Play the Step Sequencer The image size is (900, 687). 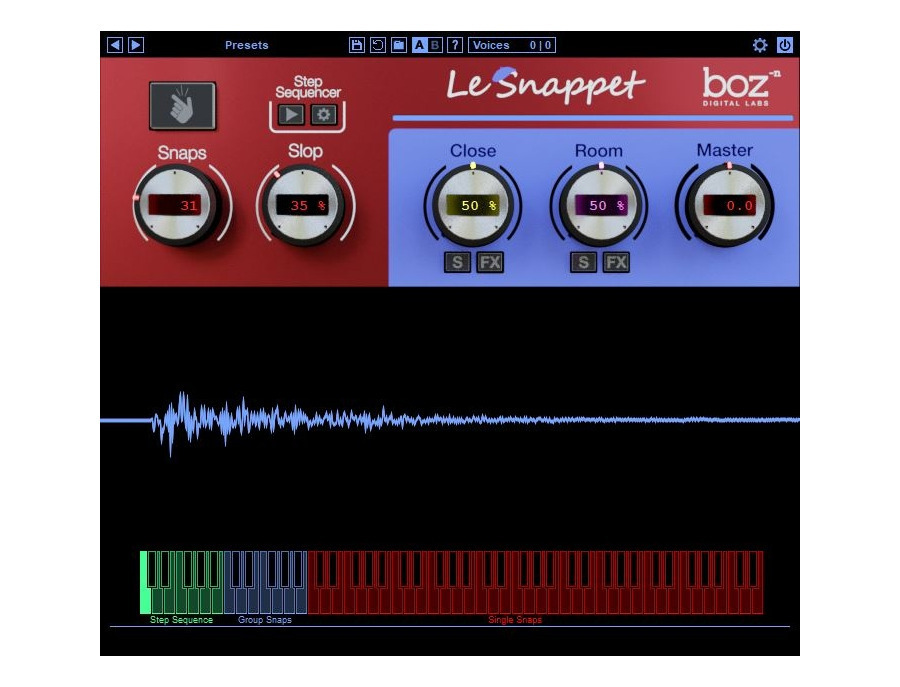tap(291, 115)
